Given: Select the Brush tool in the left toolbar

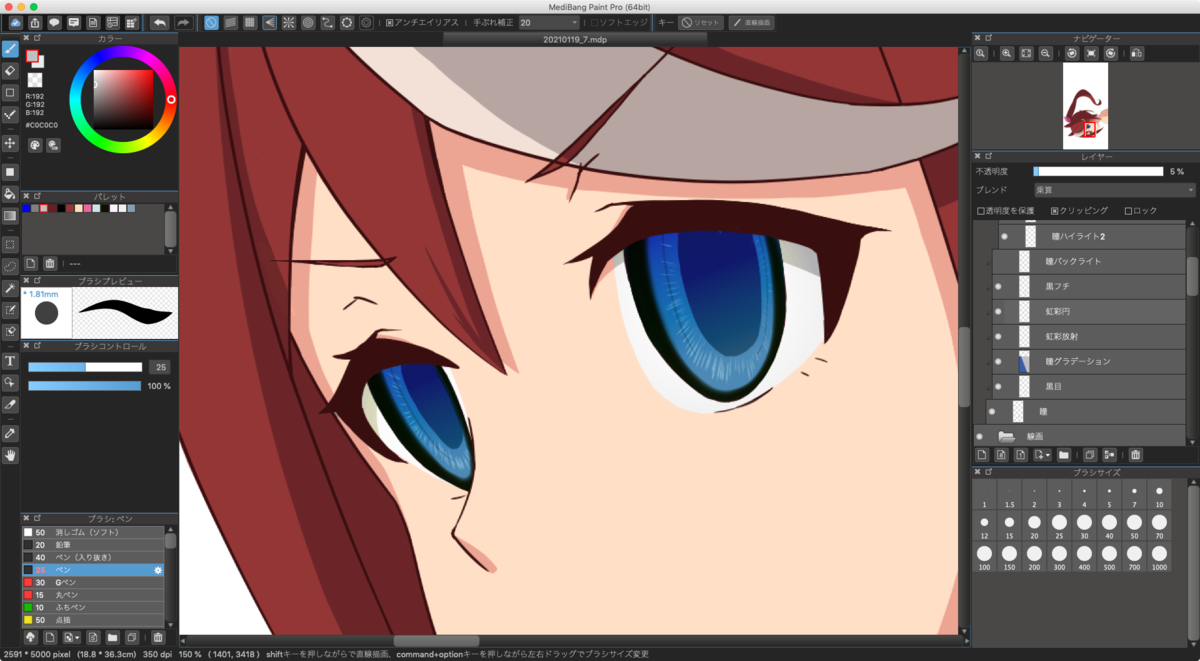Looking at the screenshot, I should [10, 48].
